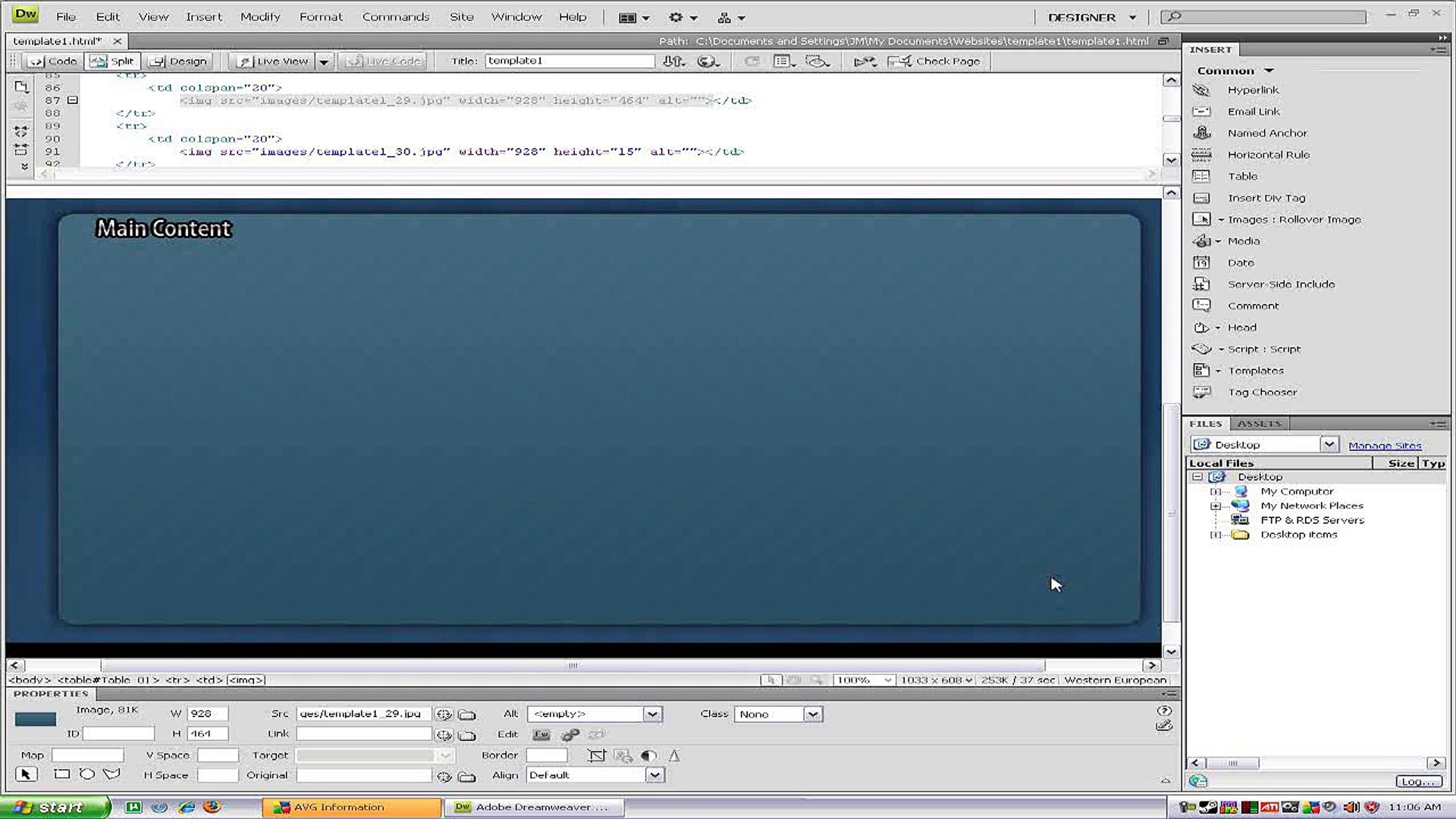Switch to the Assets tab
Screen dimensions: 1456x819
coord(1259,424)
